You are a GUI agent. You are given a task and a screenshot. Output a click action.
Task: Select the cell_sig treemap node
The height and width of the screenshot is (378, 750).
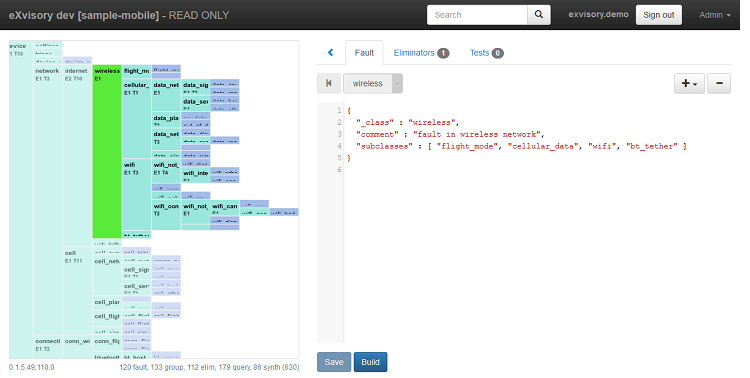(x=136, y=271)
